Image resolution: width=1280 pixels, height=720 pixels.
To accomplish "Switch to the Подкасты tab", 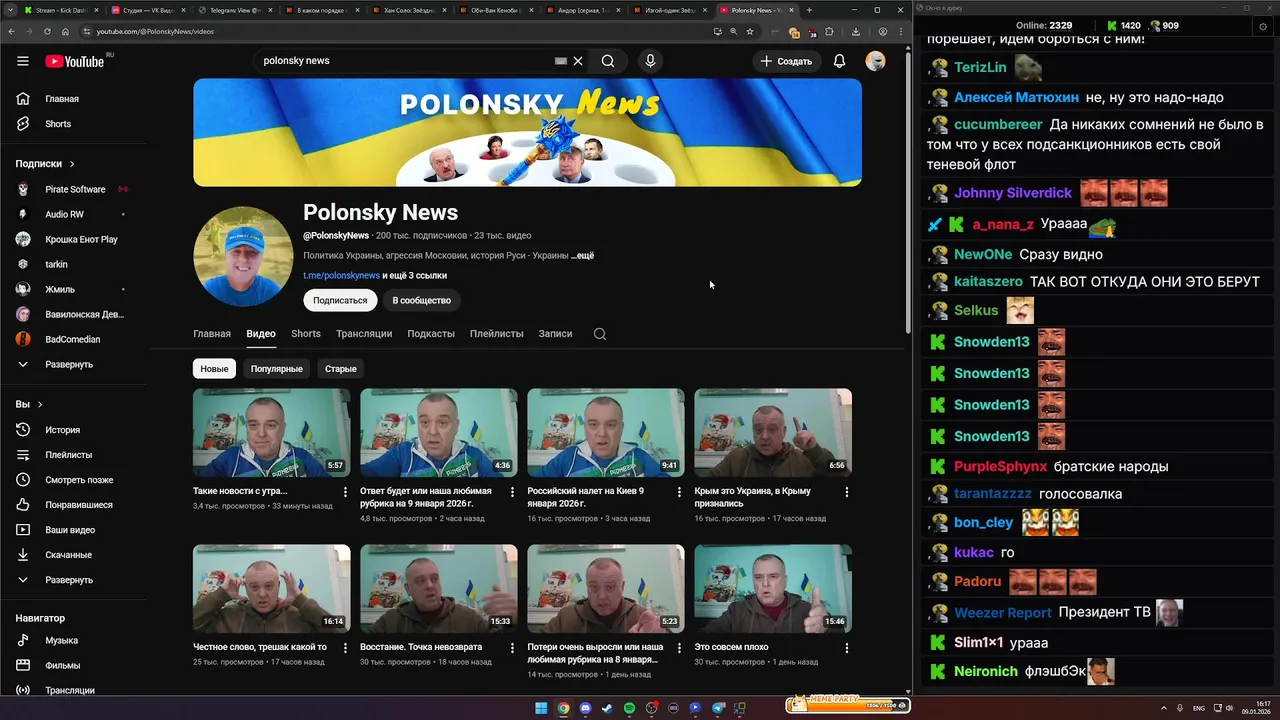I will (x=431, y=334).
